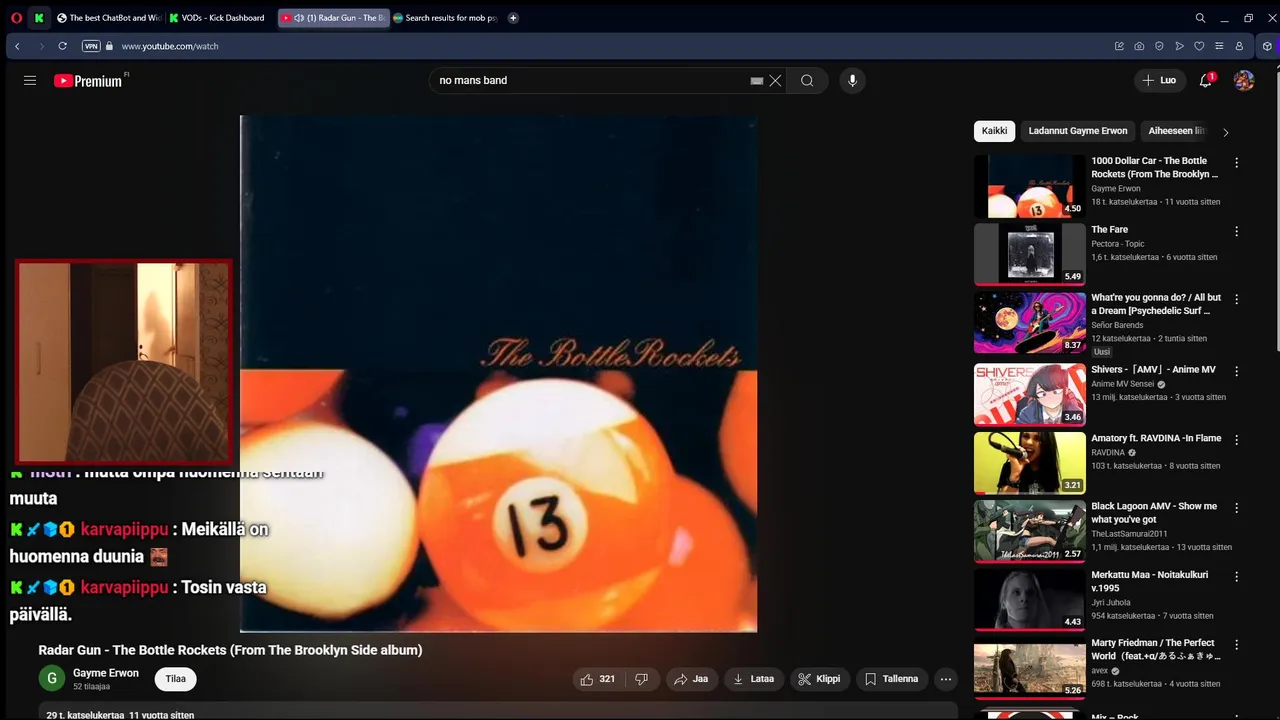This screenshot has height=720, width=1280.
Task: Start voice search with the microphone
Action: pos(852,81)
